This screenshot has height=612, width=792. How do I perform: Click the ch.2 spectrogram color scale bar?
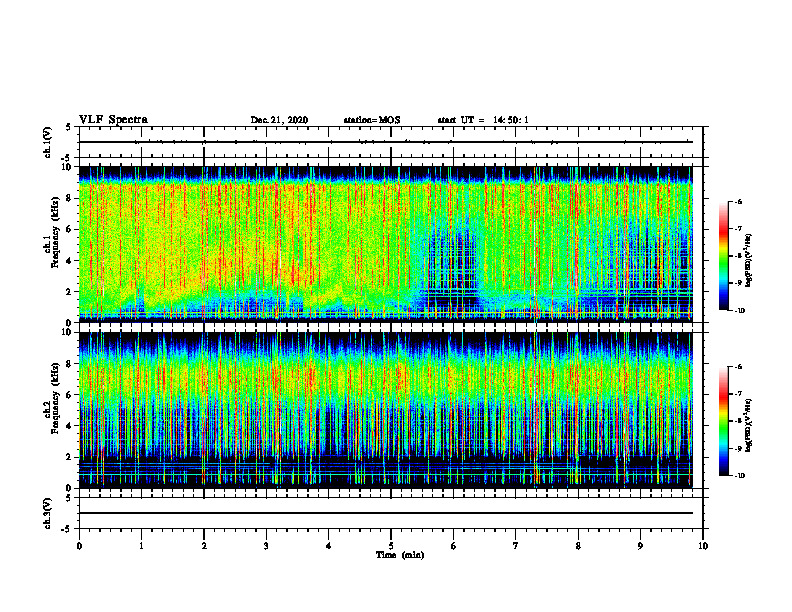coord(723,421)
